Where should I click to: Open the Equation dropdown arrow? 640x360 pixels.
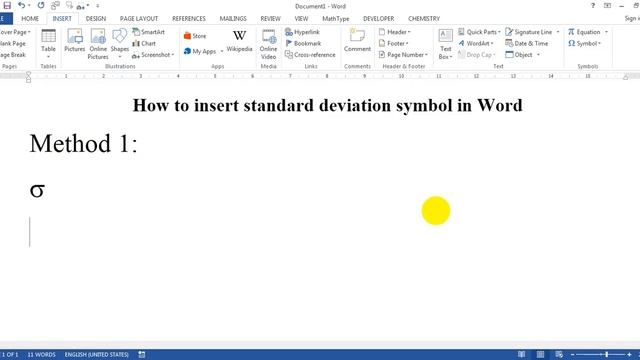click(607, 32)
